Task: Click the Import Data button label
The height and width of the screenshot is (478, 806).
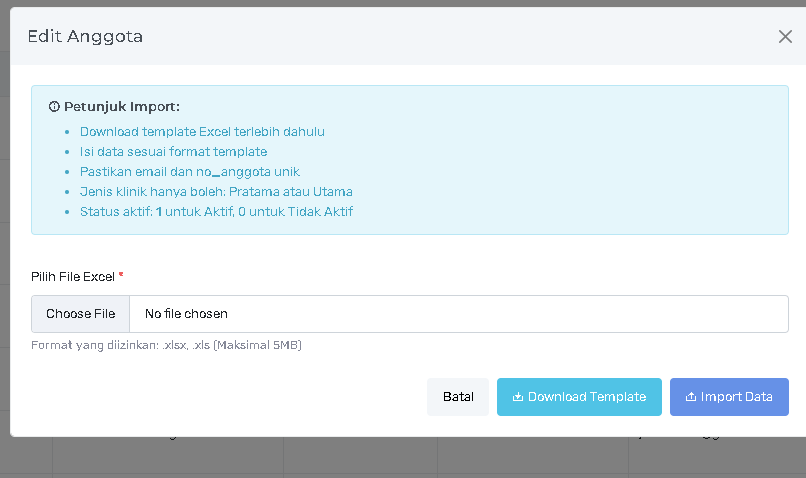Action: click(x=737, y=397)
